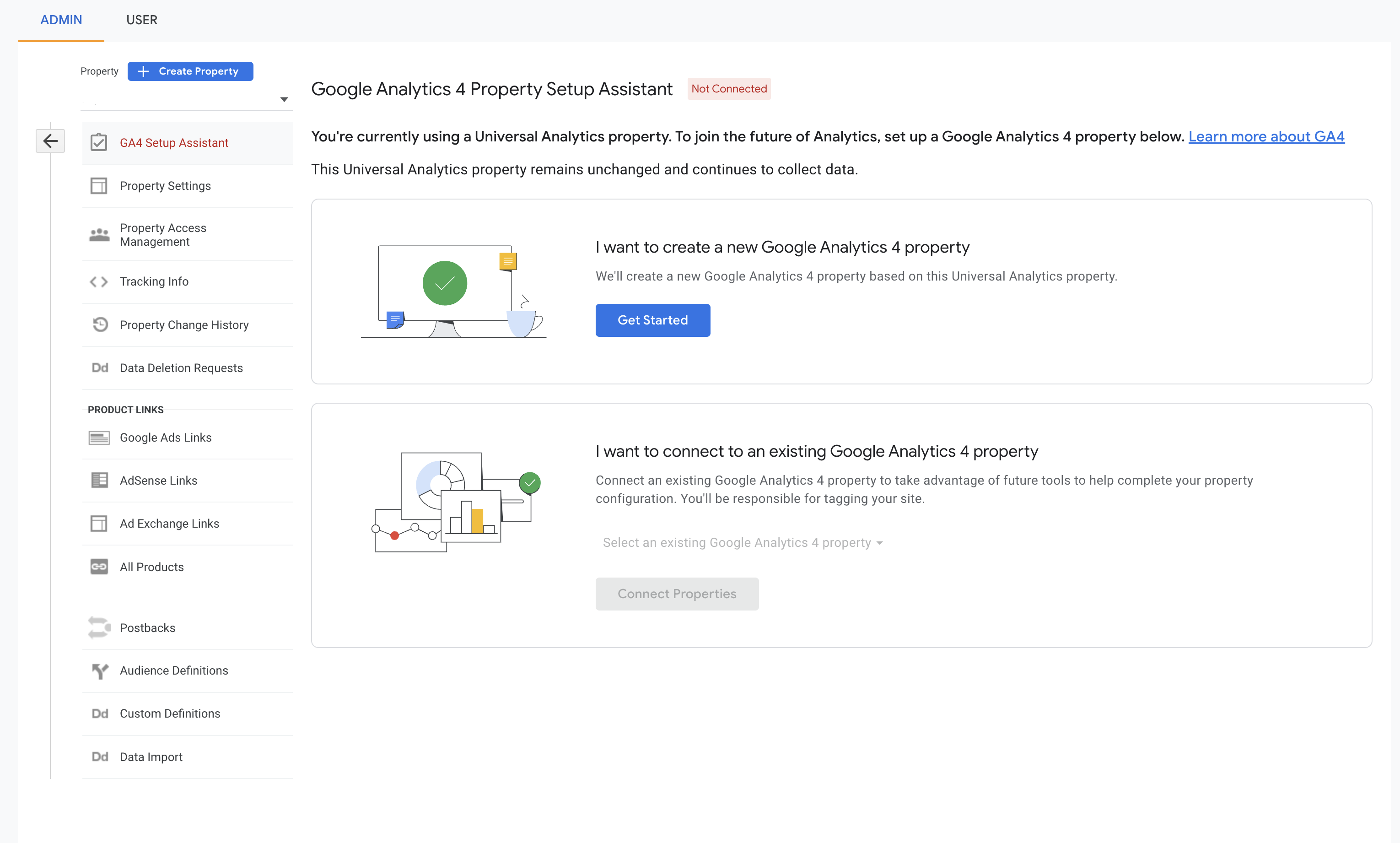Open the Learn more about GA4 link
The height and width of the screenshot is (843, 1400).
click(x=1266, y=137)
